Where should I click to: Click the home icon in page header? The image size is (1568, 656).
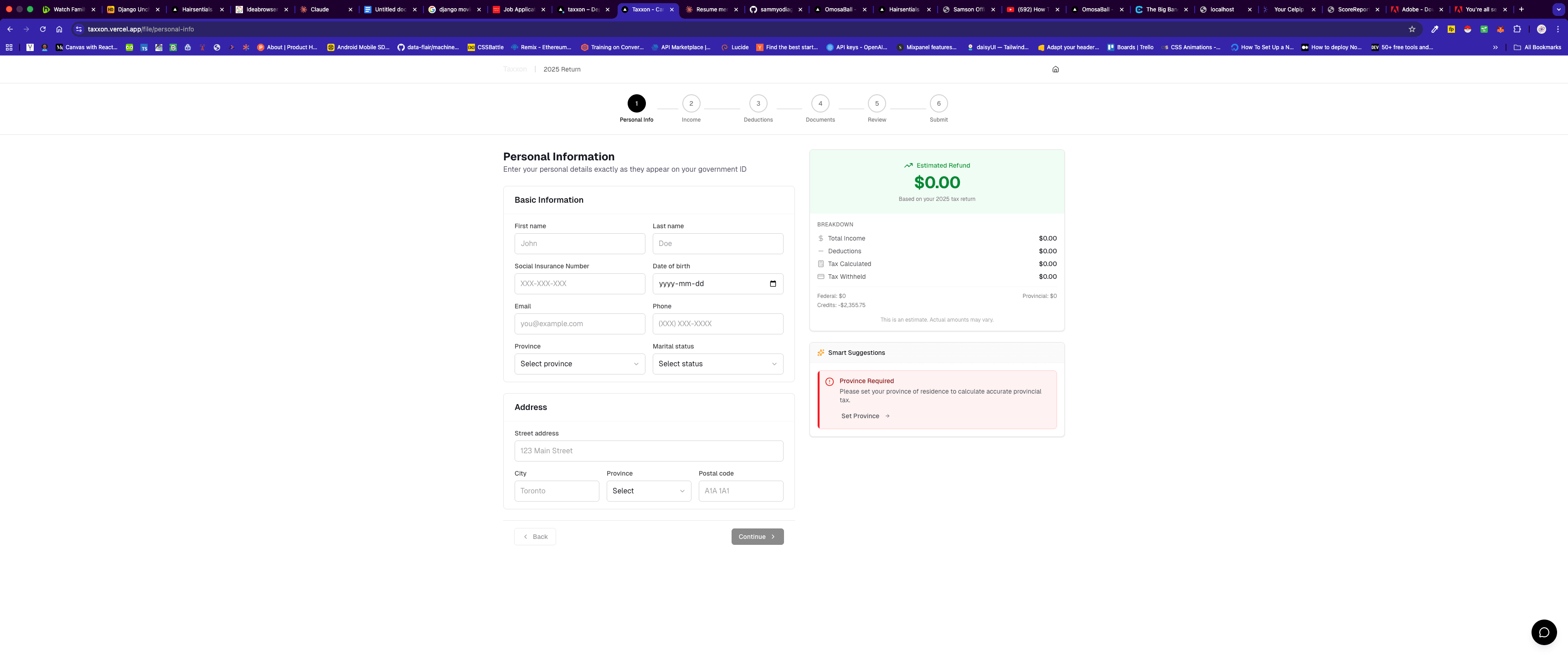pyautogui.click(x=1056, y=69)
